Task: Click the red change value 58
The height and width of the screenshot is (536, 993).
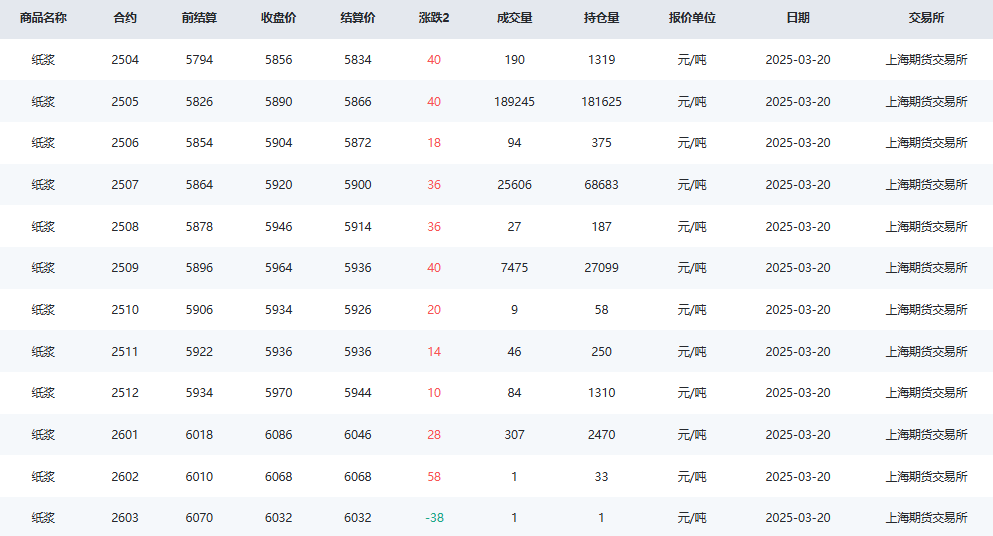Action: pos(434,476)
